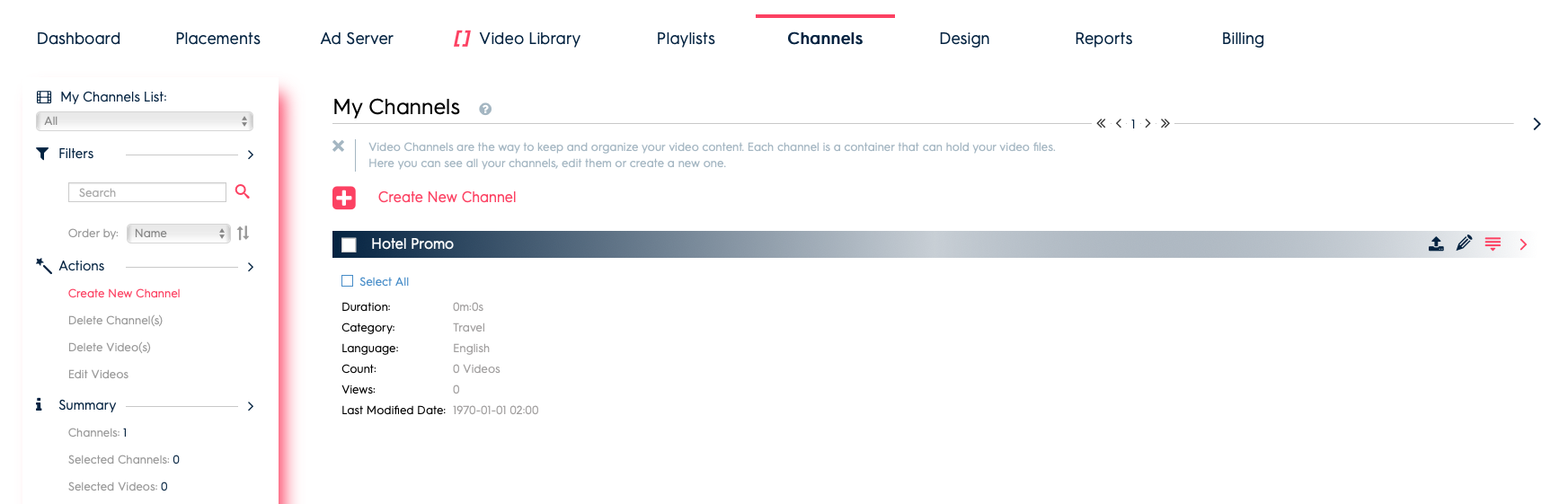Expand Hotel Promo with the red chevron

point(1523,244)
